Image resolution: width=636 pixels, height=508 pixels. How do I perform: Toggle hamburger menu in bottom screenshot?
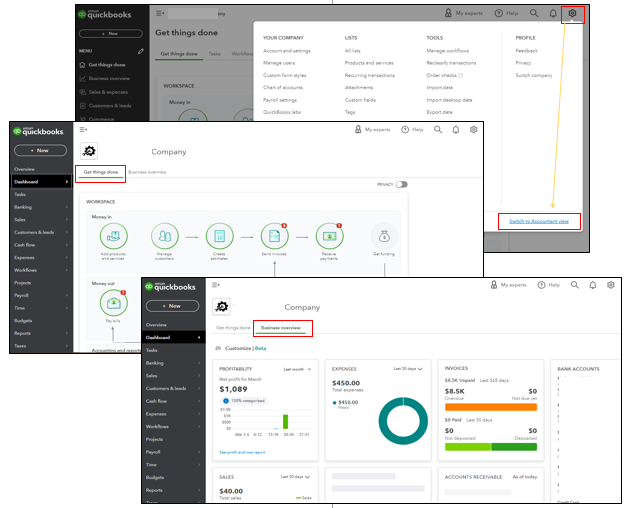point(216,285)
